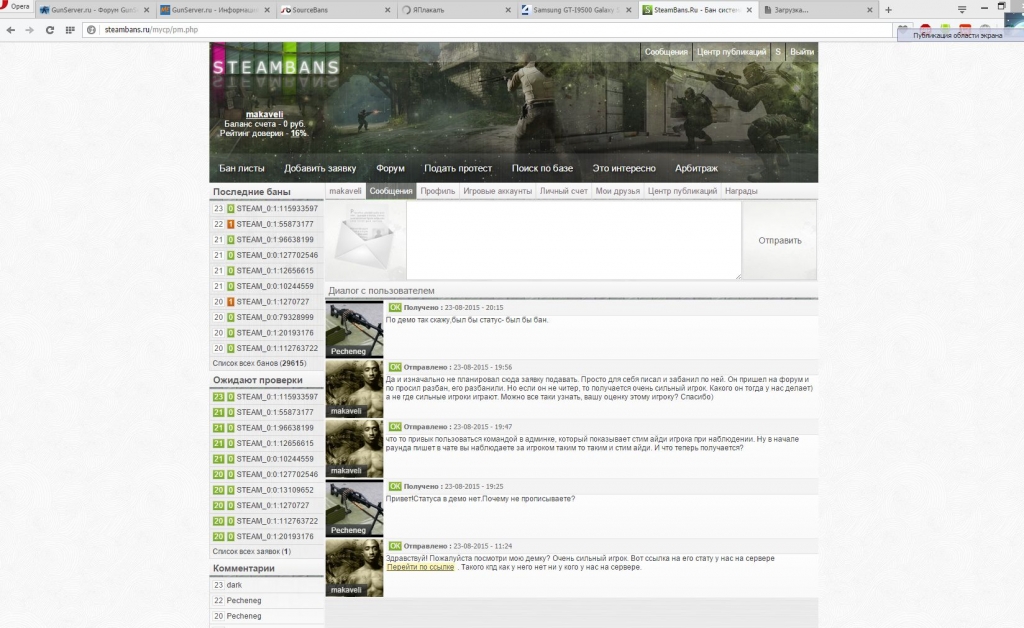Open Speed Dial grid icon

70,30
